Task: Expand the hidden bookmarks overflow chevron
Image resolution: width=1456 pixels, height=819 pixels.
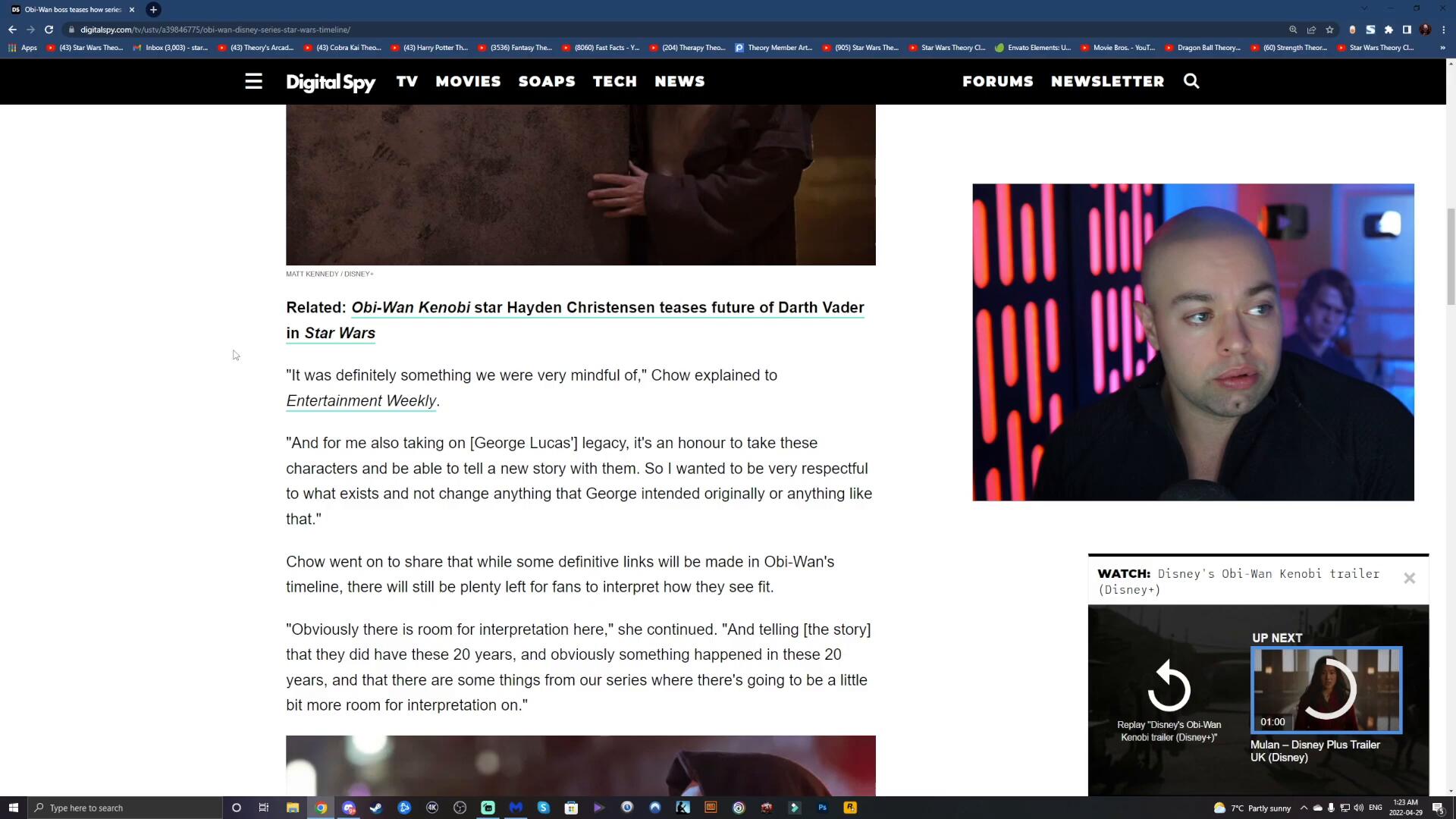Action: click(x=1442, y=48)
